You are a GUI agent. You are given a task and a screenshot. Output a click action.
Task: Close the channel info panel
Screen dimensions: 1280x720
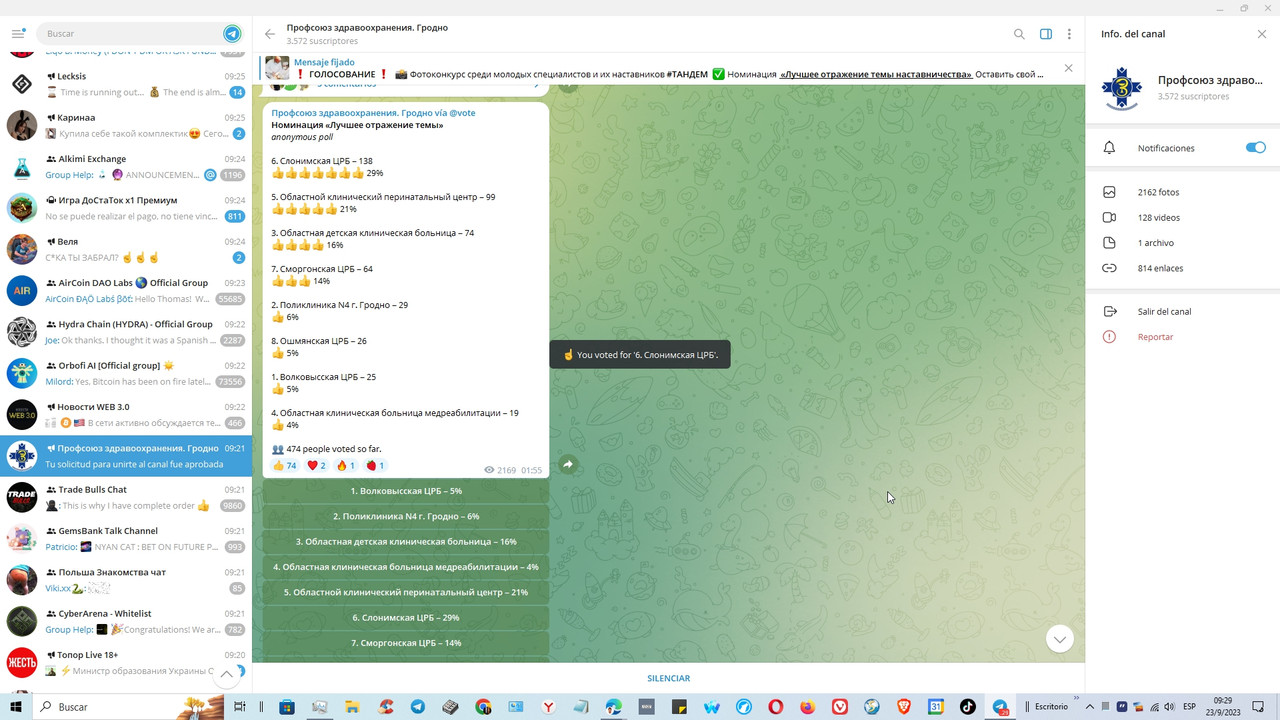point(1262,34)
